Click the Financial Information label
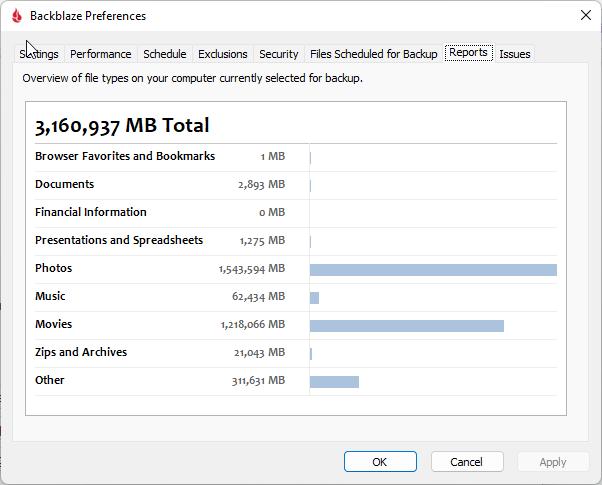602x485 pixels. point(91,212)
